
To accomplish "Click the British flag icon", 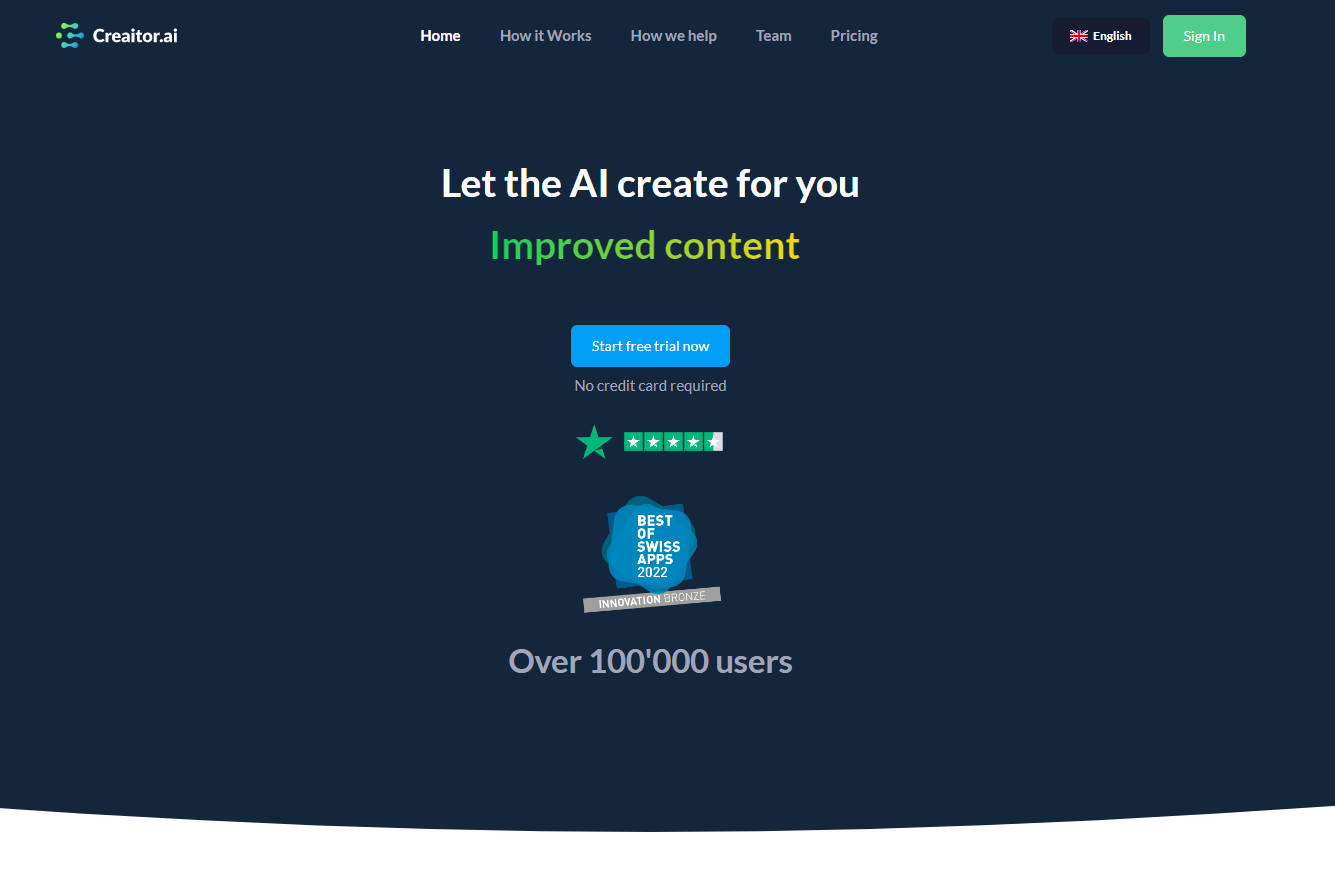I will pos(1078,35).
